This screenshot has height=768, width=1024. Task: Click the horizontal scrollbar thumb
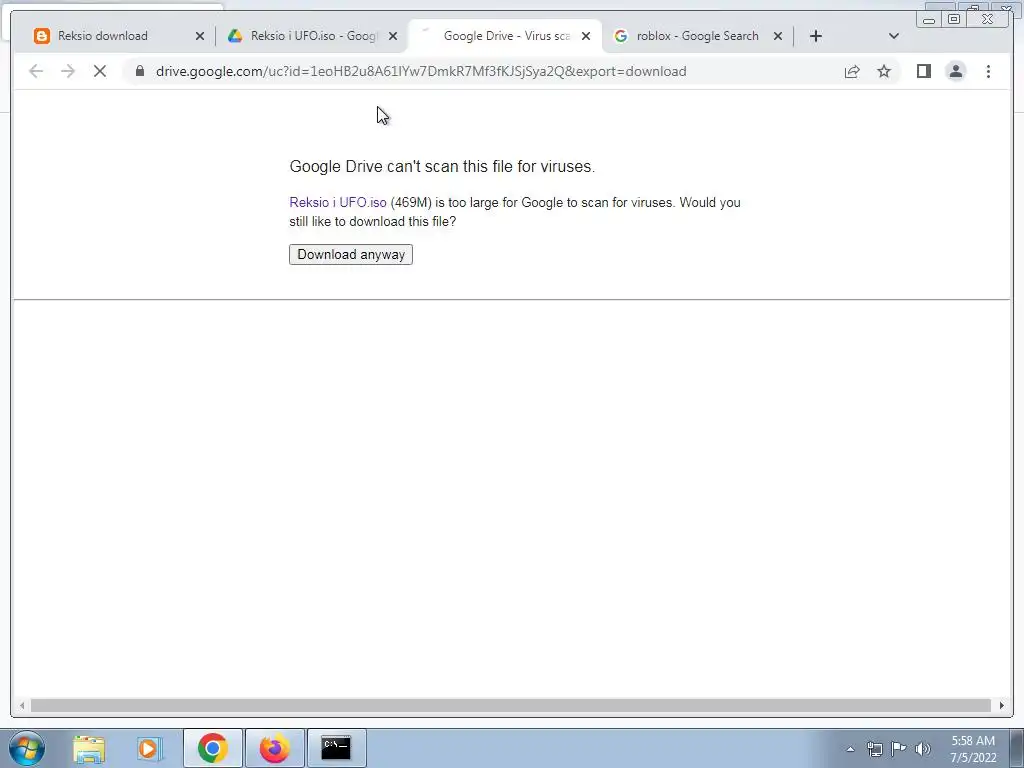pos(511,705)
